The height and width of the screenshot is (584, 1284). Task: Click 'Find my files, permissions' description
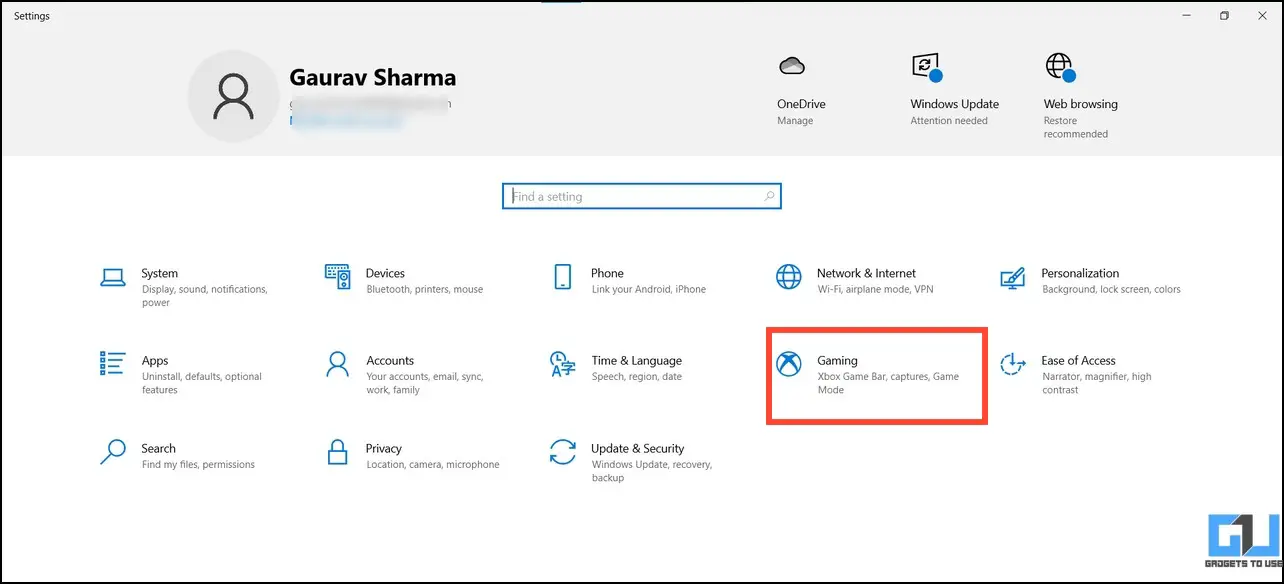[x=198, y=465]
